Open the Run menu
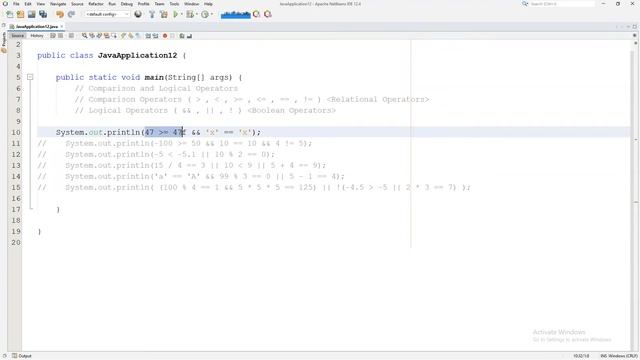The image size is (640, 360). click(x=112, y=4)
